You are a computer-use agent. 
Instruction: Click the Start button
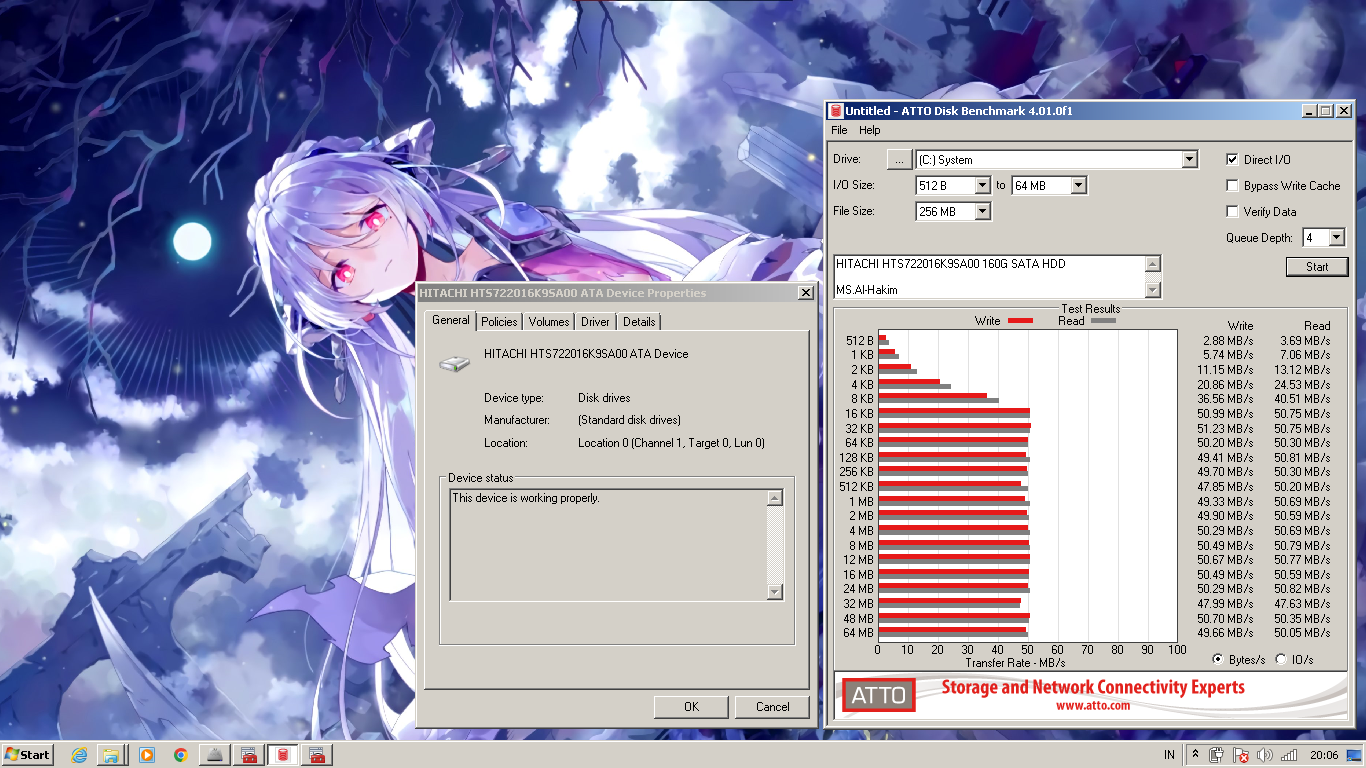click(28, 755)
